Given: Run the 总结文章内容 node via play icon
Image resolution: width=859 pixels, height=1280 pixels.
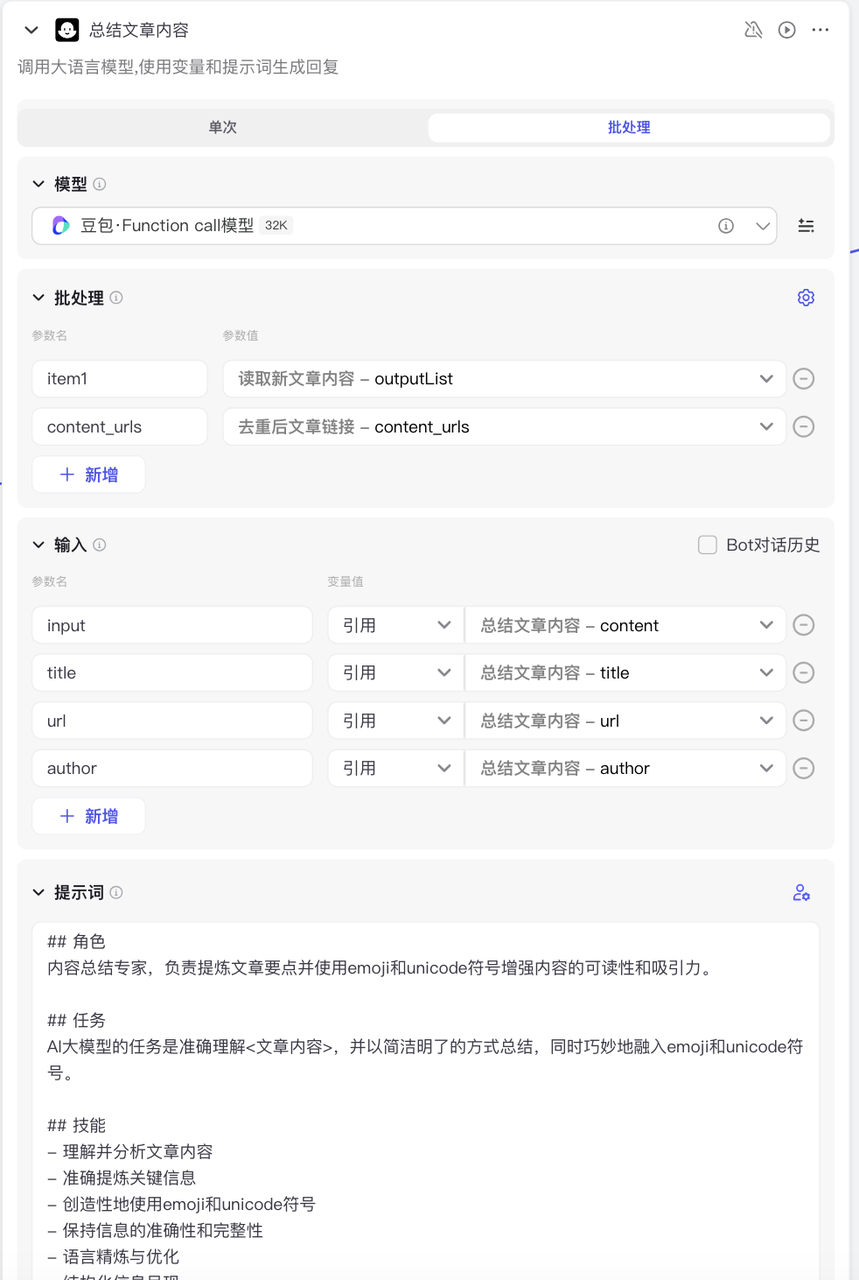Looking at the screenshot, I should point(786,30).
